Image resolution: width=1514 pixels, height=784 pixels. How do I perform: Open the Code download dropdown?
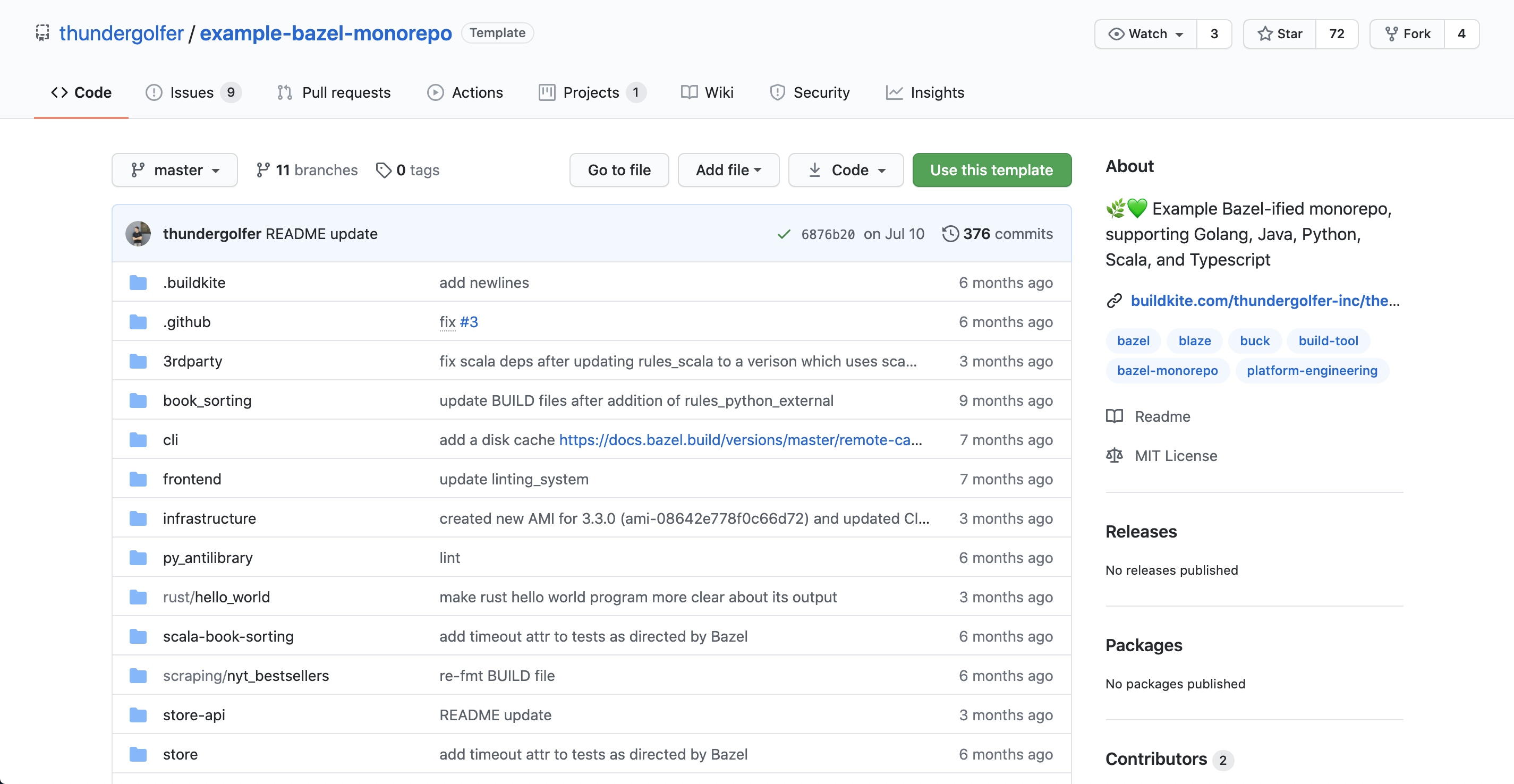846,171
